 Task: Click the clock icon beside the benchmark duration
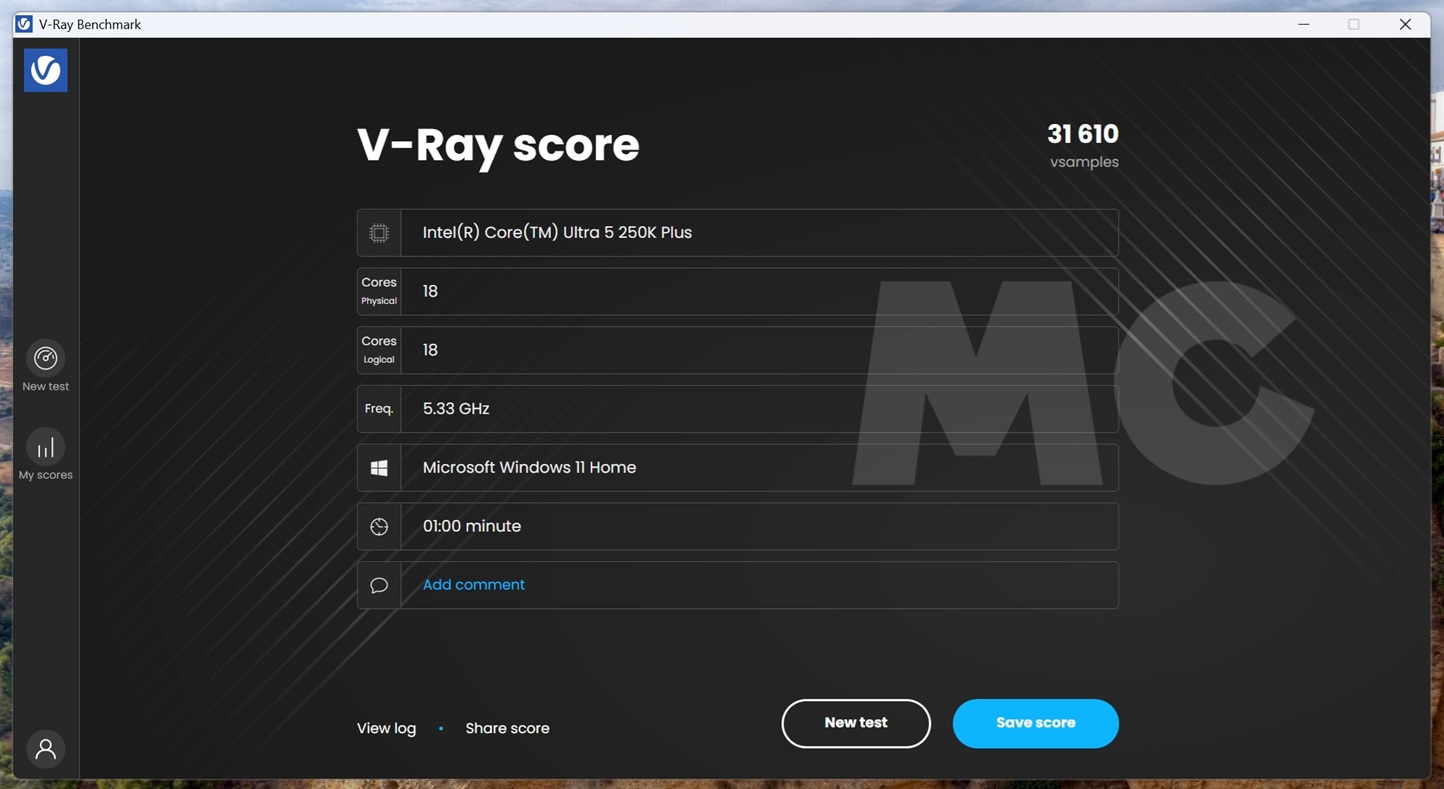[x=379, y=526]
